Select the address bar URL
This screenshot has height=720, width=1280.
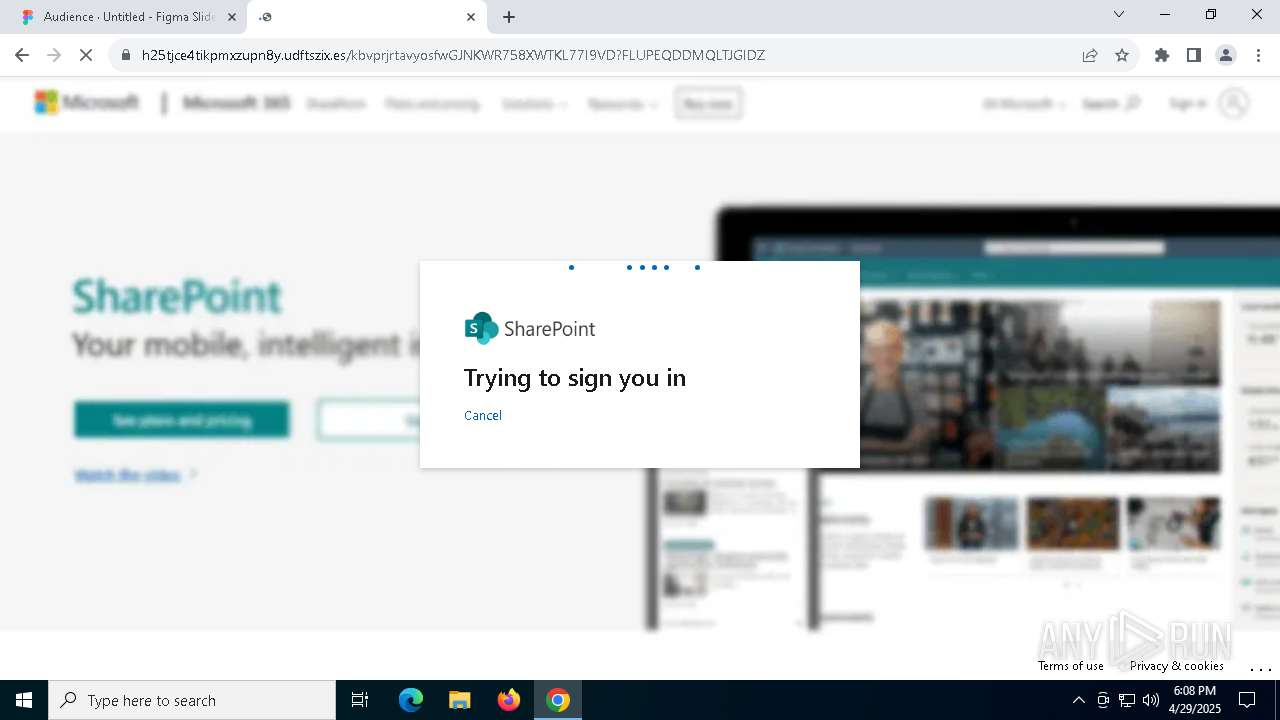[453, 56]
